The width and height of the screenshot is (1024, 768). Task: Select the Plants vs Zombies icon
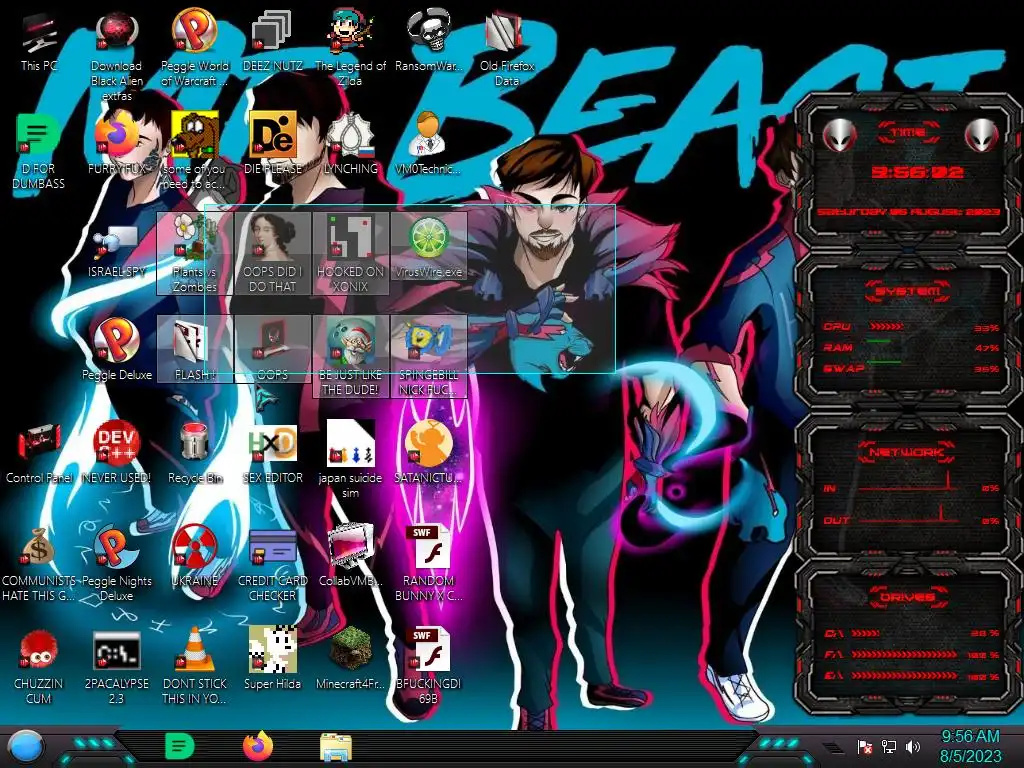[195, 253]
